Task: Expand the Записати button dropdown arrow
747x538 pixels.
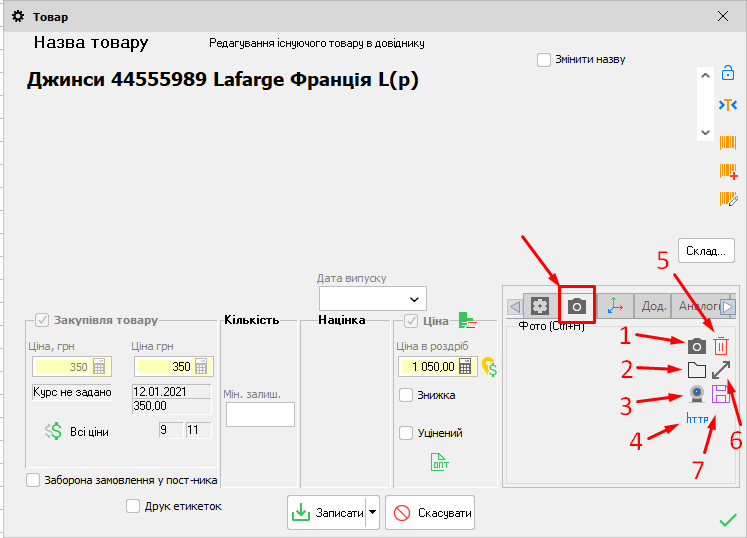Action: (372, 513)
